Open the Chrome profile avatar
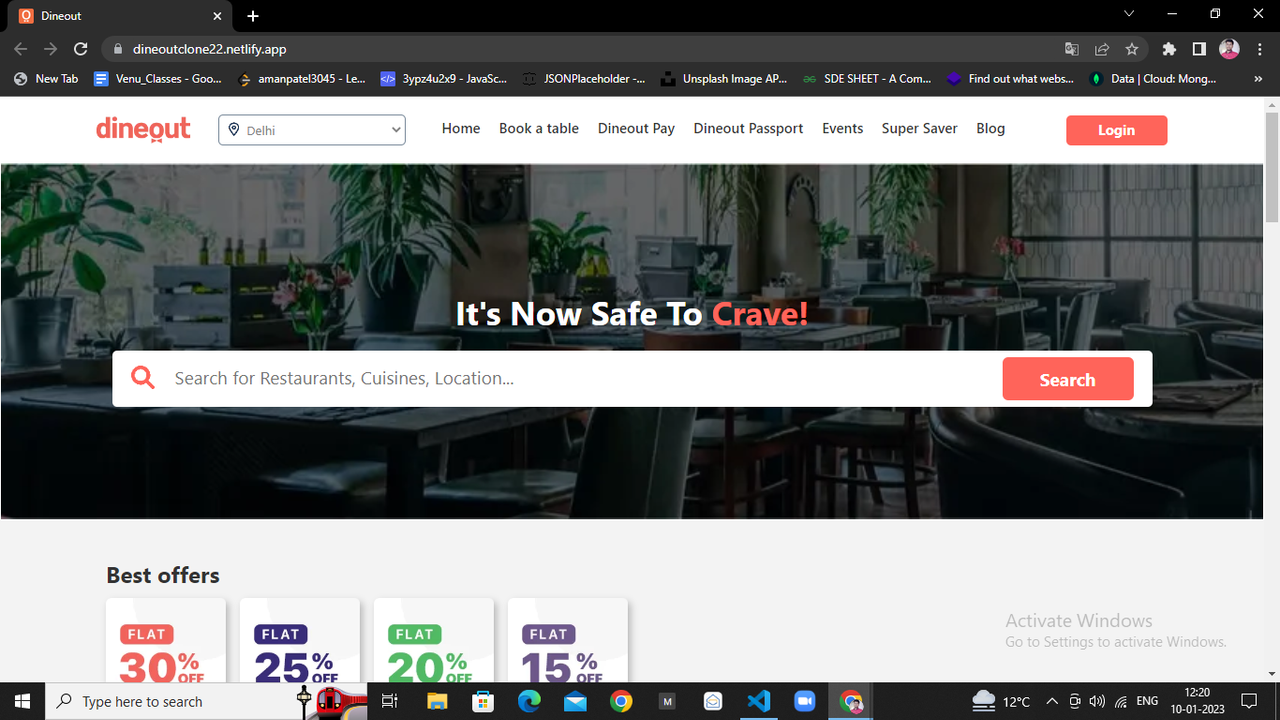Image resolution: width=1280 pixels, height=720 pixels. [x=1230, y=49]
